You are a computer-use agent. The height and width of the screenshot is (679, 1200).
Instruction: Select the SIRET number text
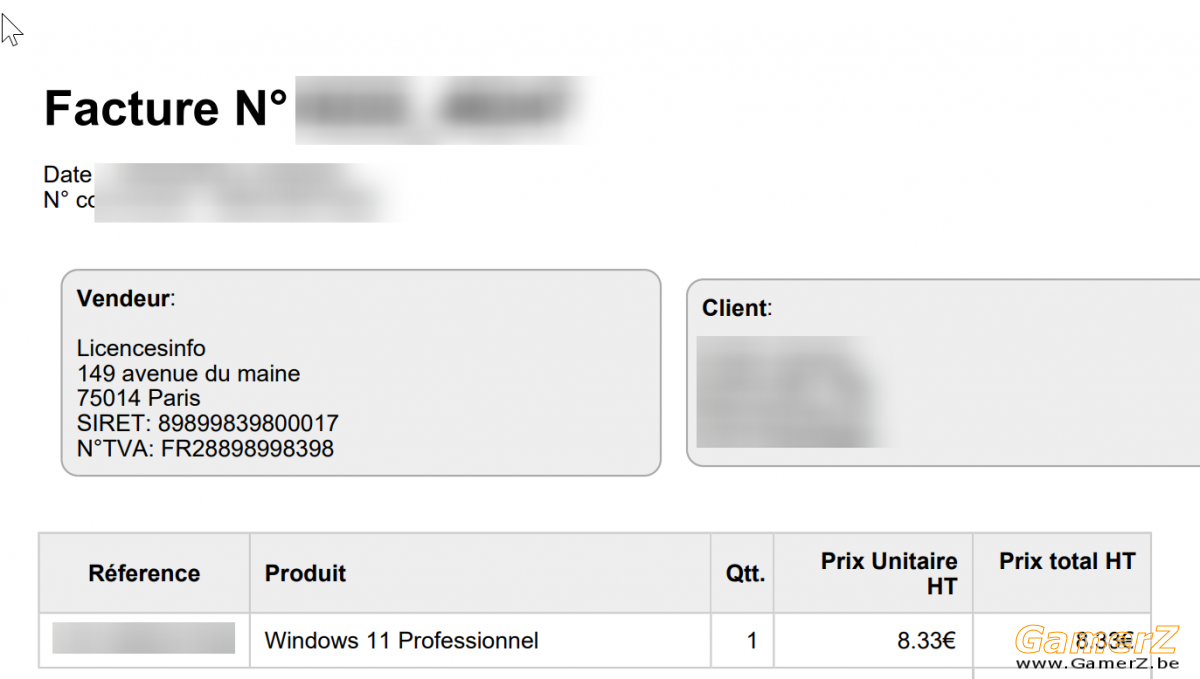(207, 424)
